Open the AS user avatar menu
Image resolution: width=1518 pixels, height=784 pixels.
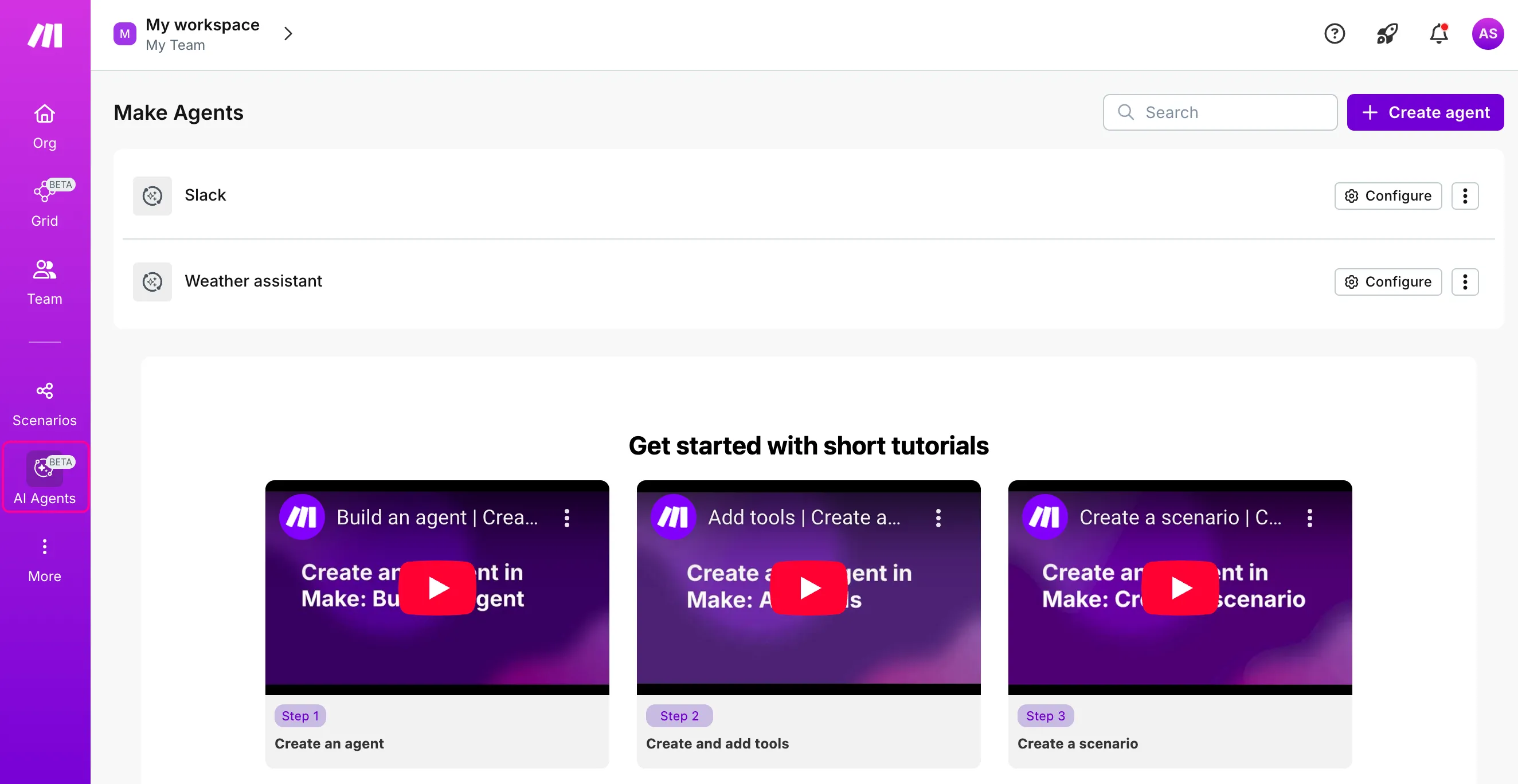(1488, 34)
